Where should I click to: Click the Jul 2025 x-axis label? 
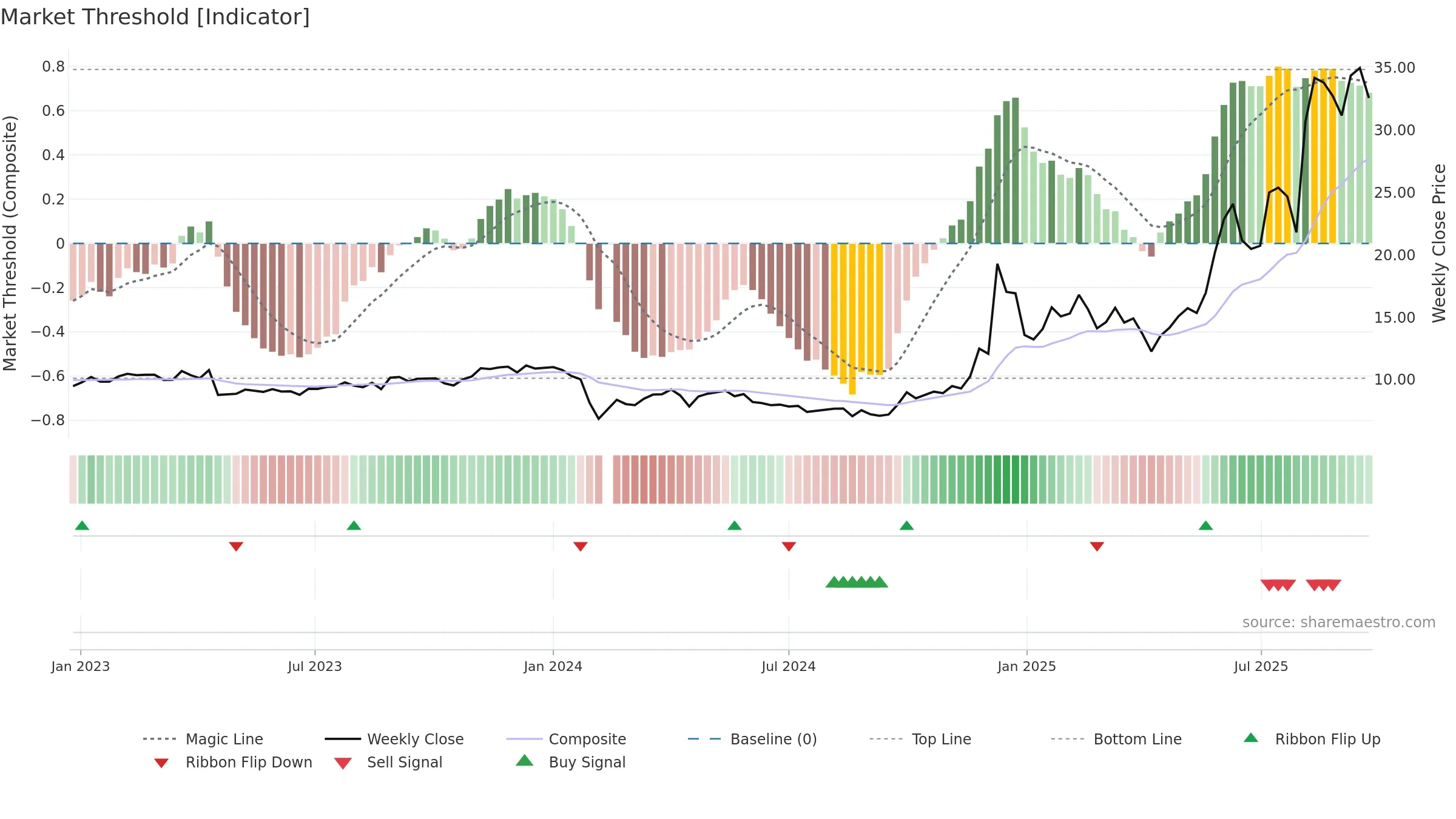click(1261, 666)
